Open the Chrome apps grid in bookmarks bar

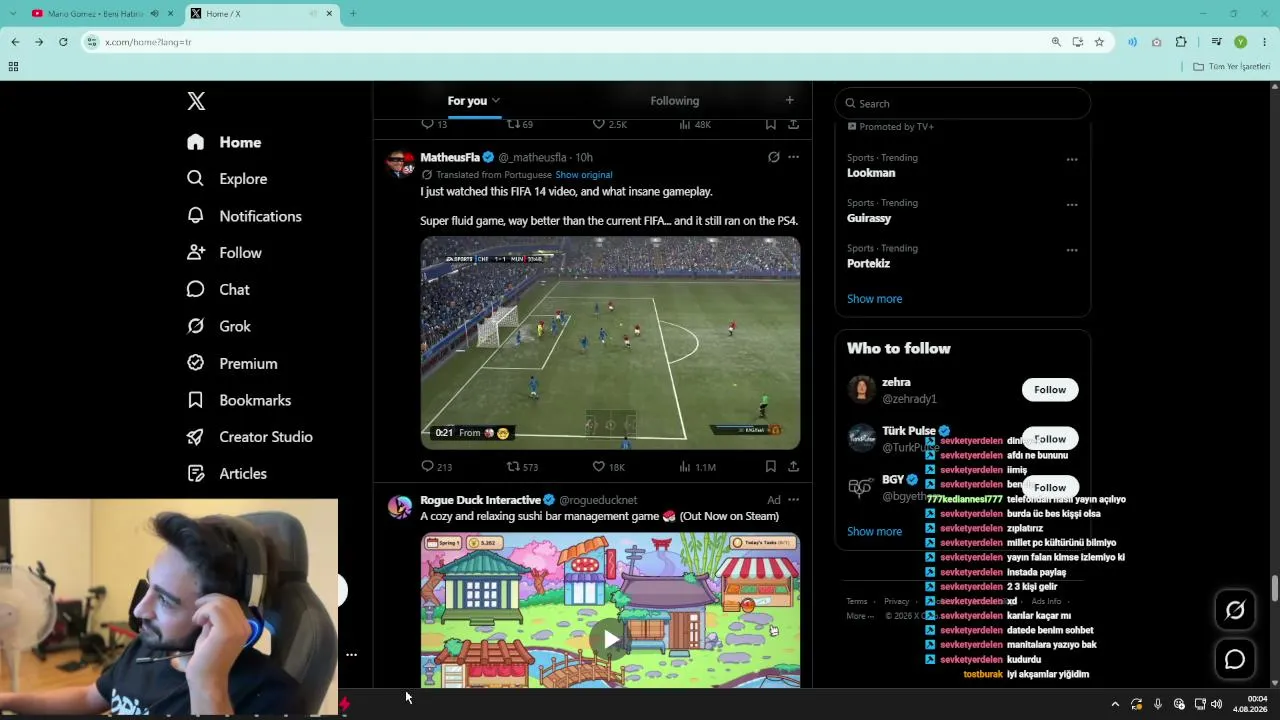(x=13, y=66)
